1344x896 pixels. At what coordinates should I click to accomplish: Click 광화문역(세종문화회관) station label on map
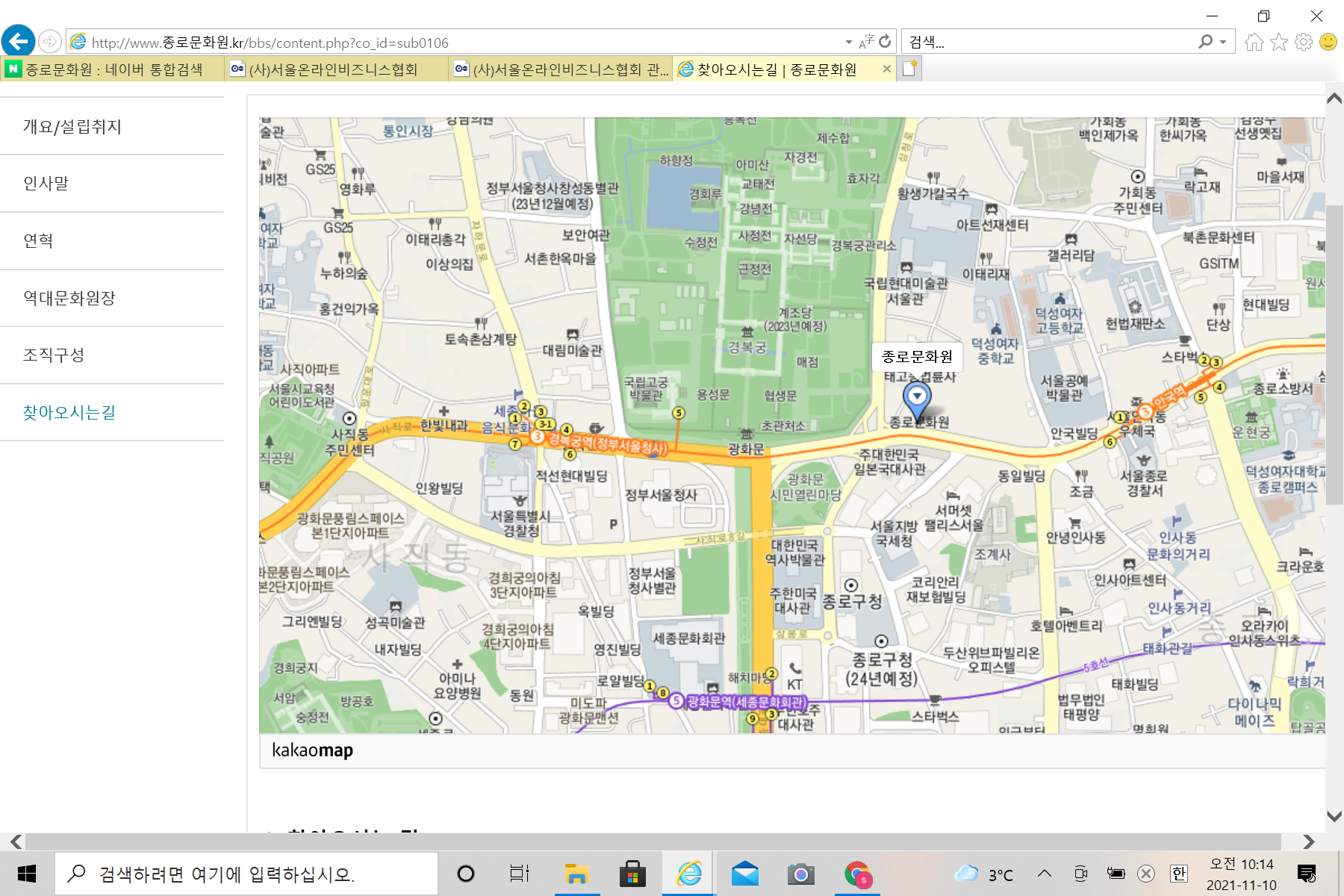747,702
